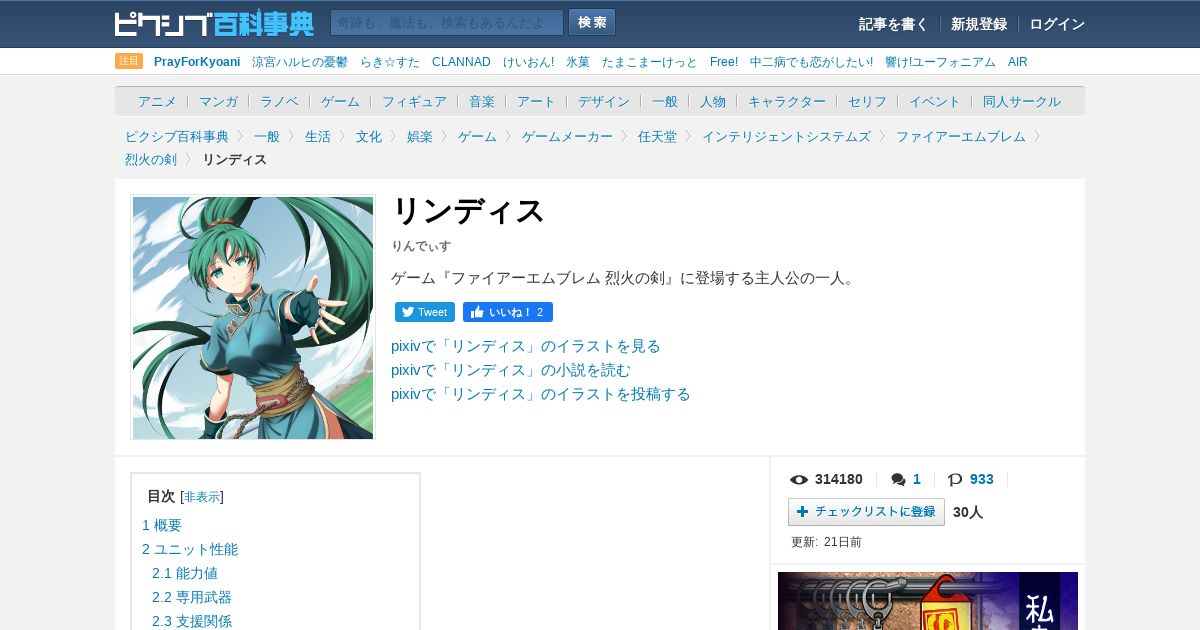The height and width of the screenshot is (630, 1200).
Task: Jump to section 2 ユニット性能
Action: (x=190, y=549)
